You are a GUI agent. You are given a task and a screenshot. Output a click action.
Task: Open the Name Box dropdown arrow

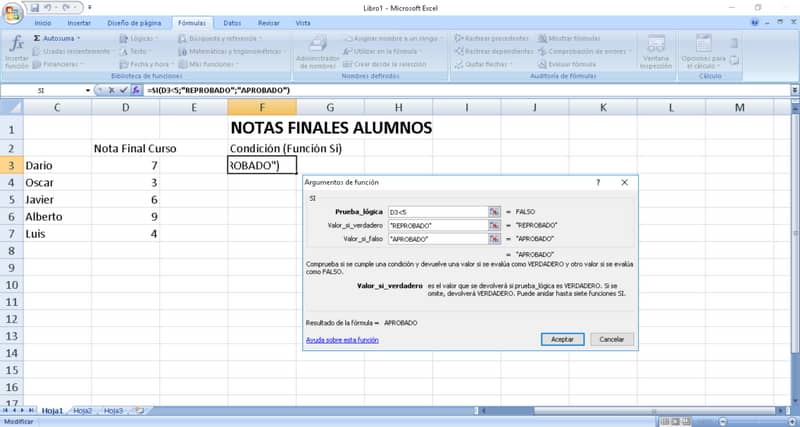pyautogui.click(x=88, y=90)
